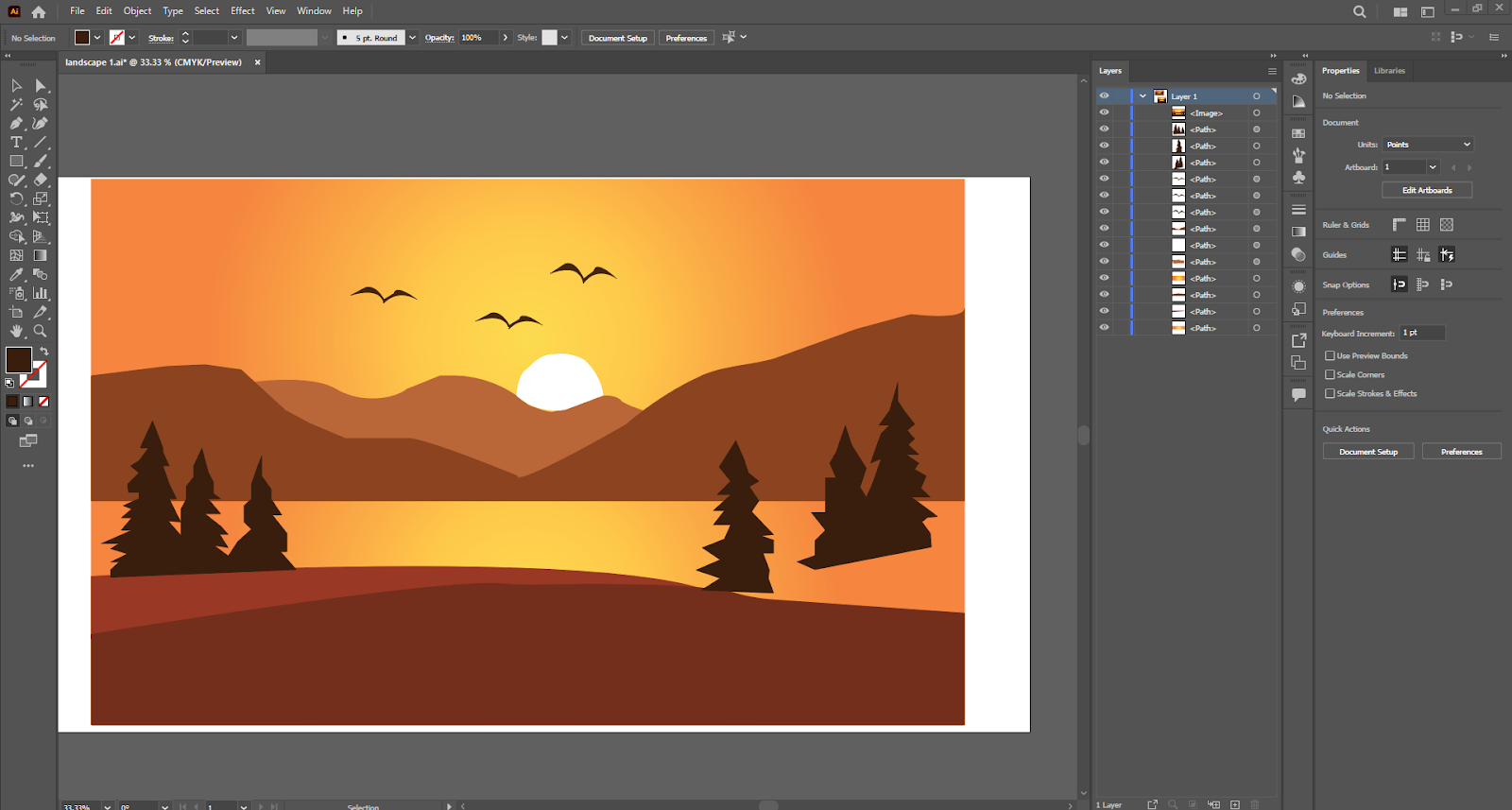Click the search magnifier in title bar
This screenshot has width=1512, height=810.
(1359, 11)
